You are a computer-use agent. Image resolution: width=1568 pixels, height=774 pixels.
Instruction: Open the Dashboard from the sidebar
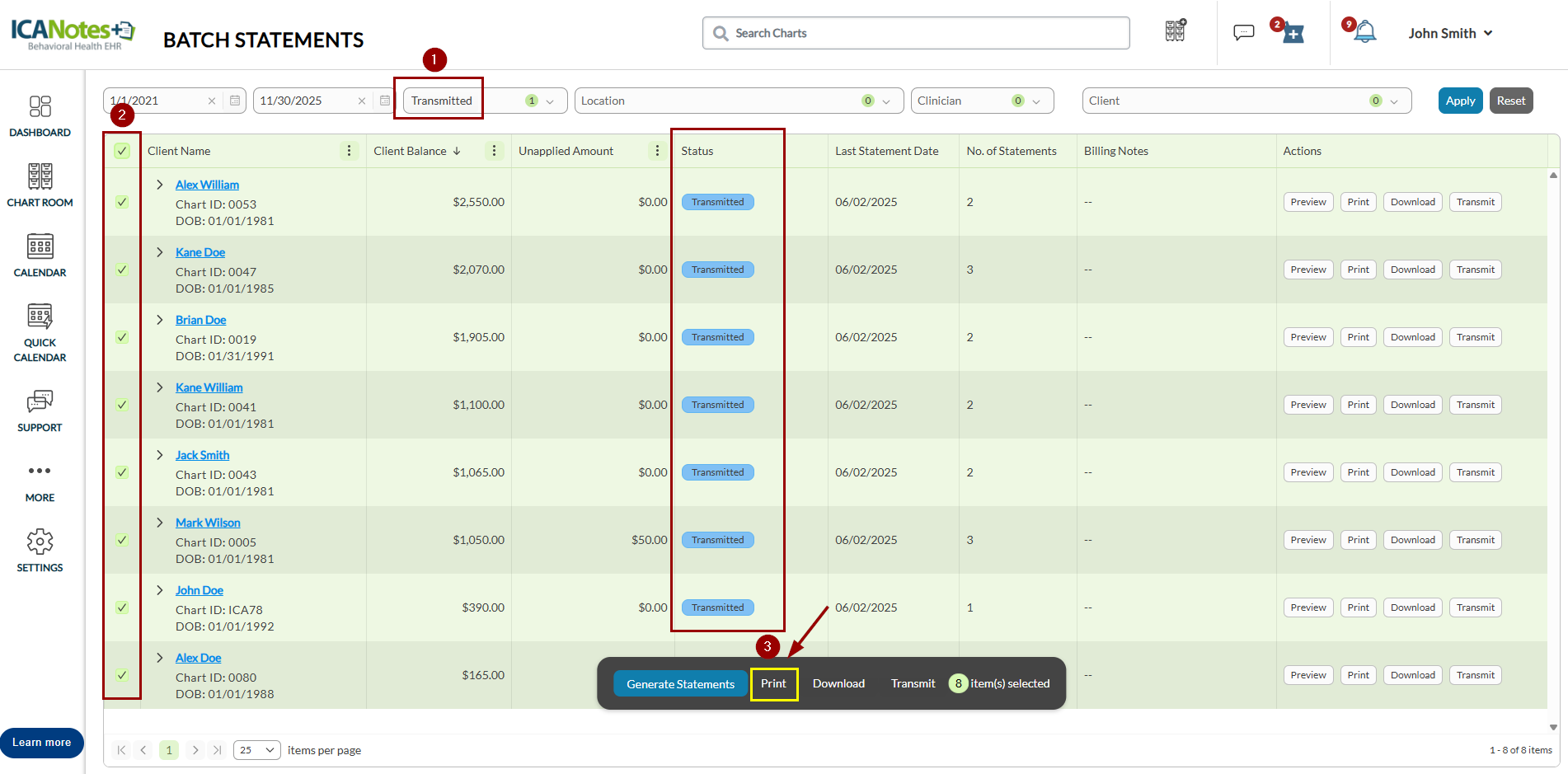pyautogui.click(x=40, y=115)
